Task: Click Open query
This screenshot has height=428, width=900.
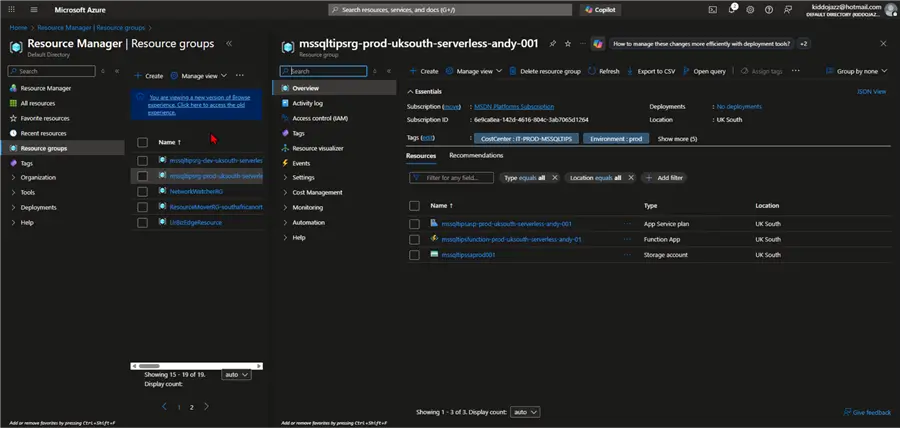Action: [704, 71]
